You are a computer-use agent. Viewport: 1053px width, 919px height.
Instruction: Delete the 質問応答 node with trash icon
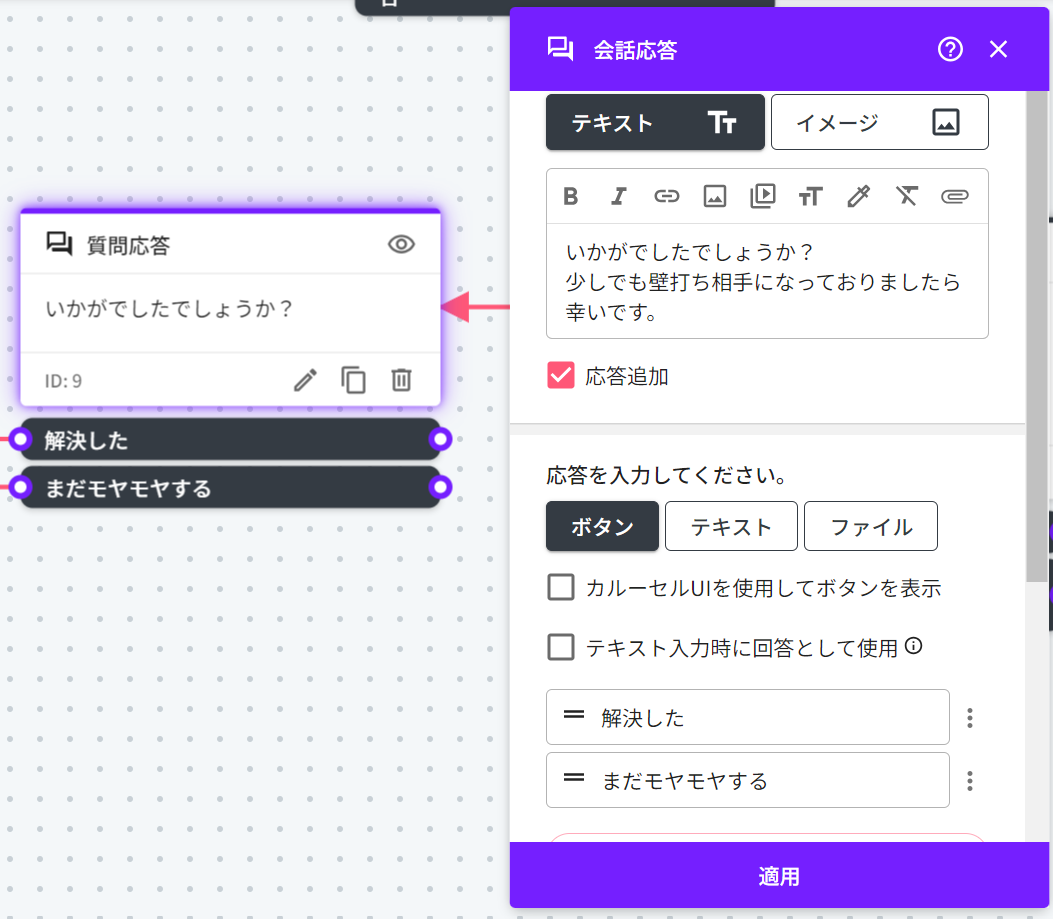[401, 380]
